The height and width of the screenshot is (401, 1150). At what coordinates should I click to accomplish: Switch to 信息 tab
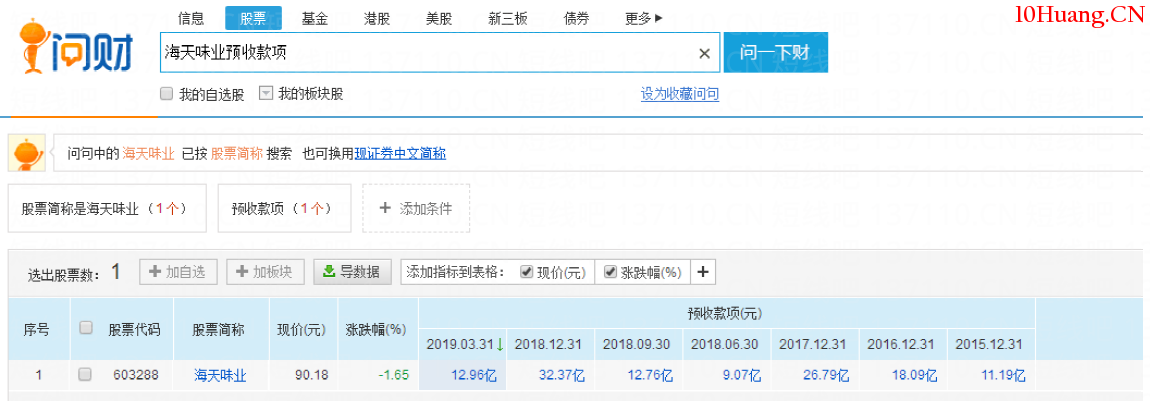point(191,18)
